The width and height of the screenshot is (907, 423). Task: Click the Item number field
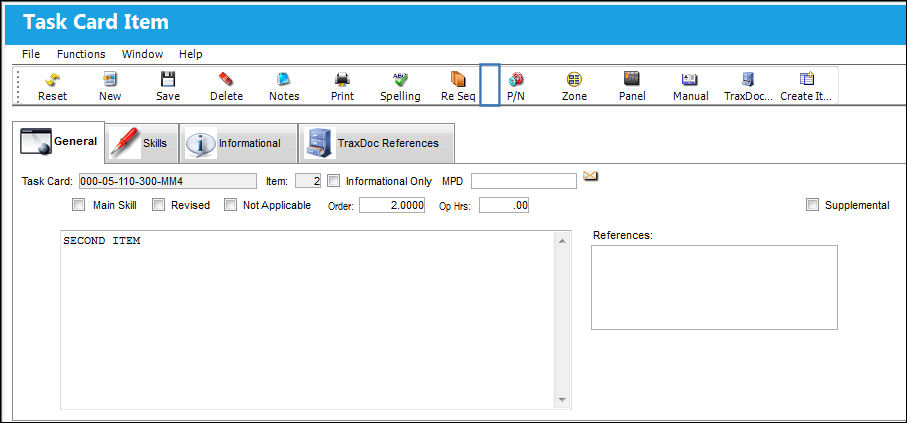click(308, 181)
